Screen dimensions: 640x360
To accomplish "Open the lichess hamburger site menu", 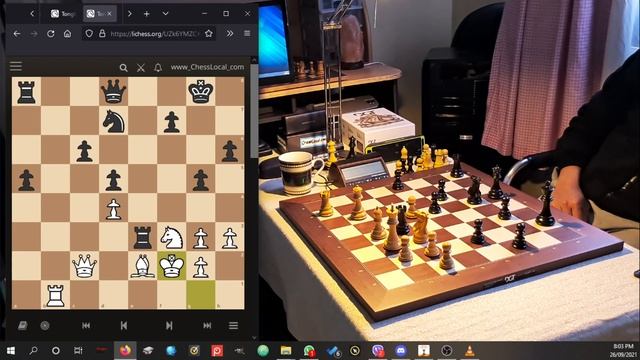I will [x=16, y=67].
